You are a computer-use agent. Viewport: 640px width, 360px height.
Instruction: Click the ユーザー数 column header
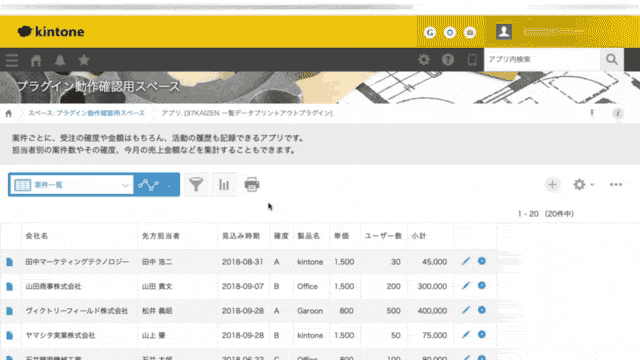click(x=383, y=236)
